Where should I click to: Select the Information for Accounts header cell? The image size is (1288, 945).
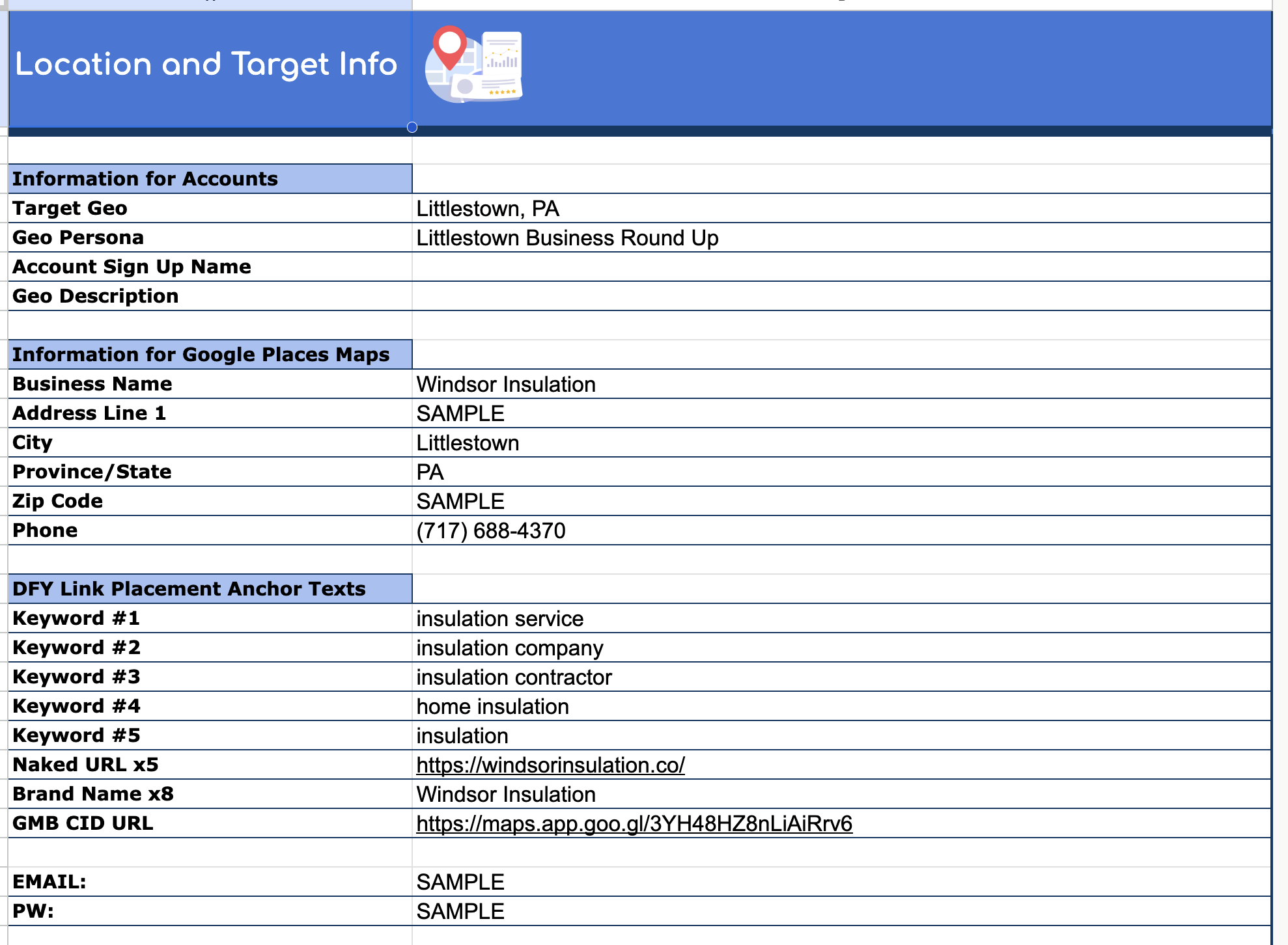pos(210,179)
